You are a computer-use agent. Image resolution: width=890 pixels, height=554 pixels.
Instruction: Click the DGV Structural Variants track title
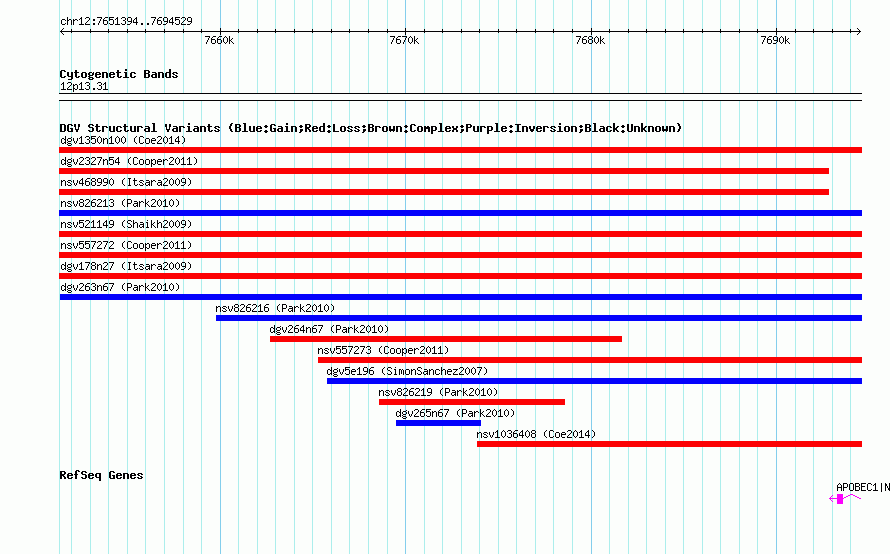370,128
